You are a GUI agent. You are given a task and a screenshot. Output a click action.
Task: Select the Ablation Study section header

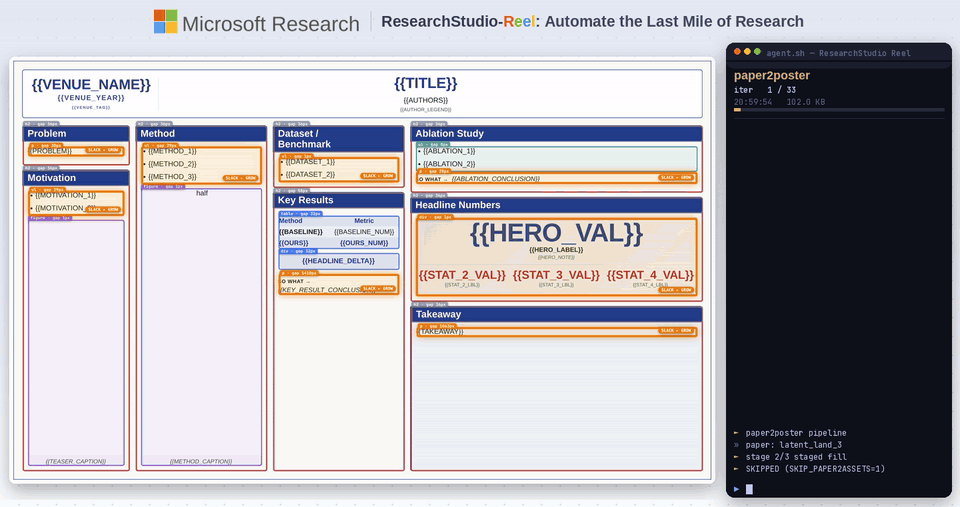coord(556,133)
